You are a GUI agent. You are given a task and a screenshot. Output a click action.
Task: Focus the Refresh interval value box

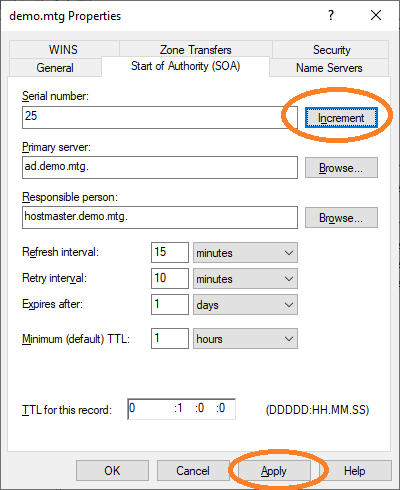(170, 252)
